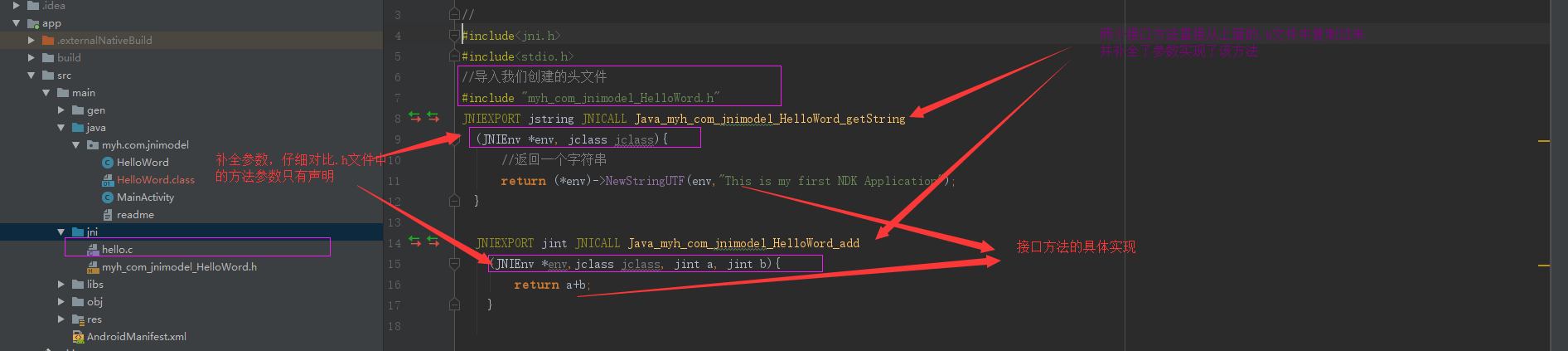Click the libs folder icon
Screen dimensions: 1568x351
(78, 285)
